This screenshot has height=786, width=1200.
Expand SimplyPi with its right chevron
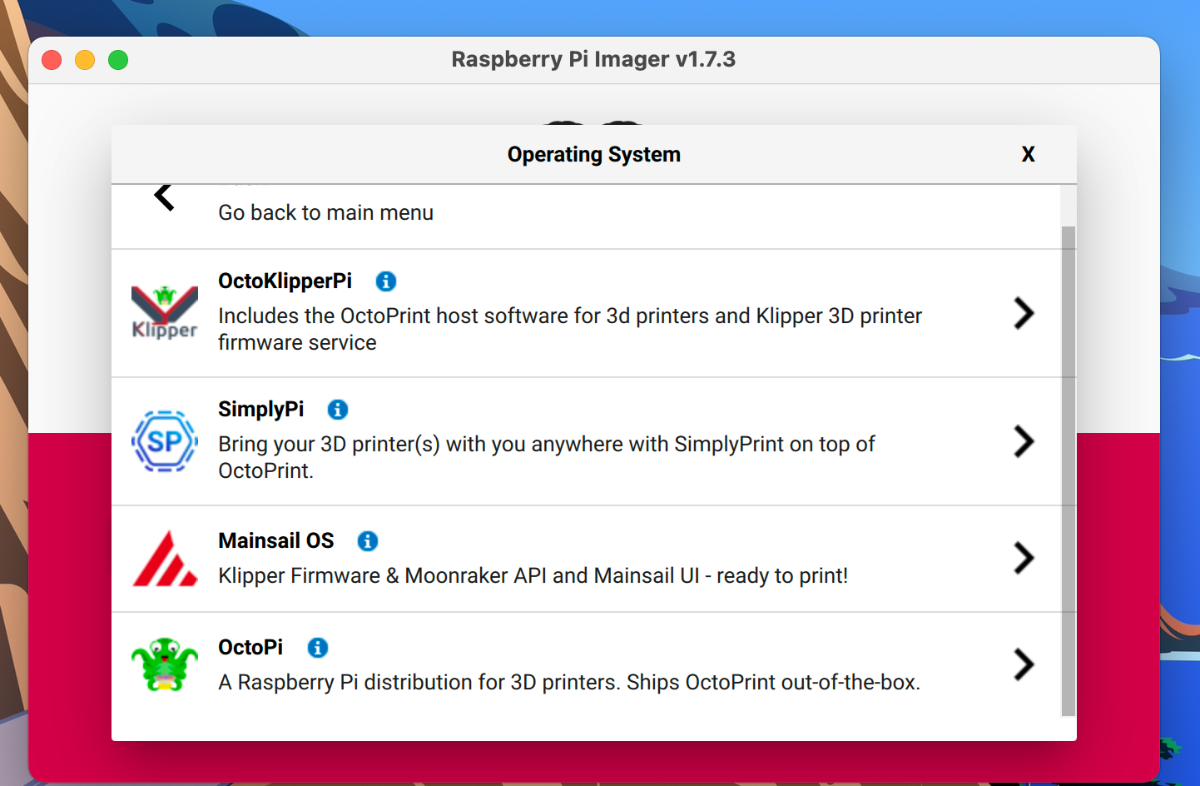(x=1023, y=441)
